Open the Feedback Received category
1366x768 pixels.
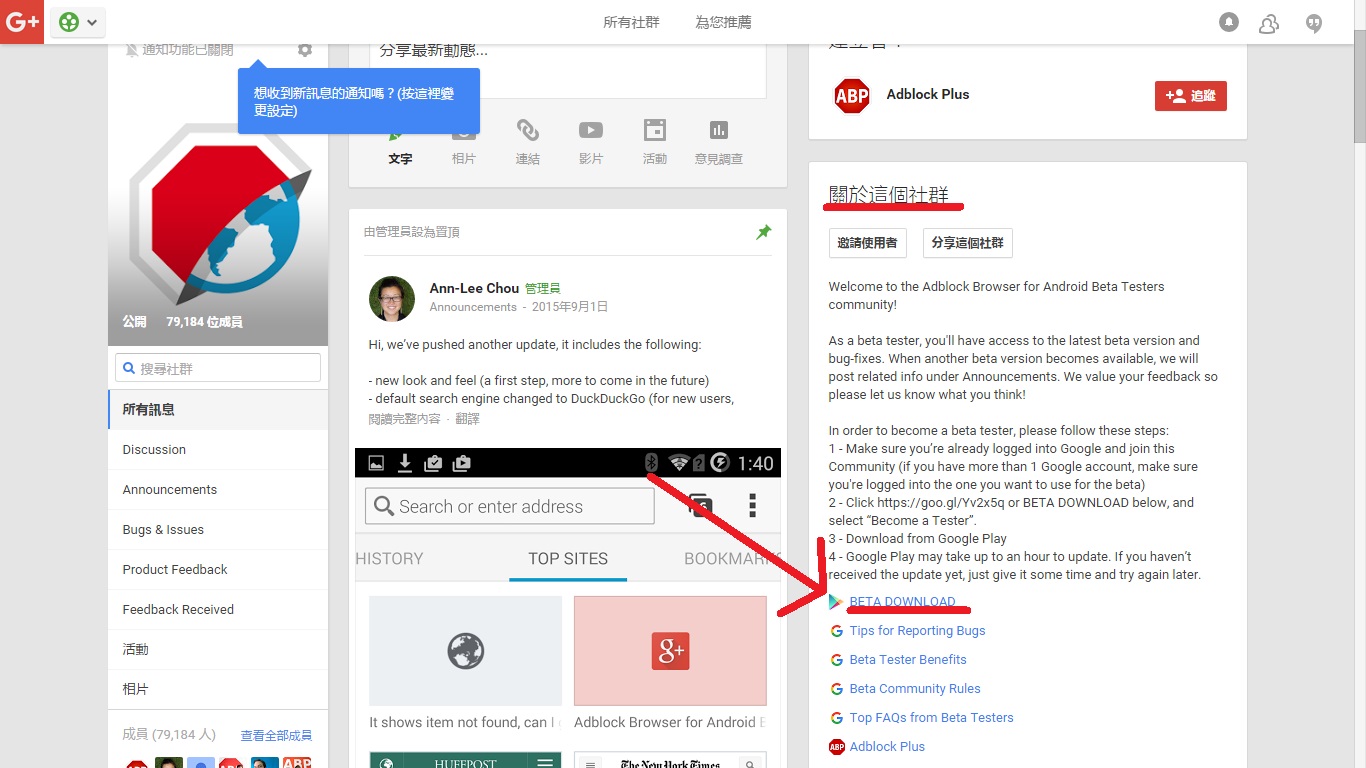218,609
